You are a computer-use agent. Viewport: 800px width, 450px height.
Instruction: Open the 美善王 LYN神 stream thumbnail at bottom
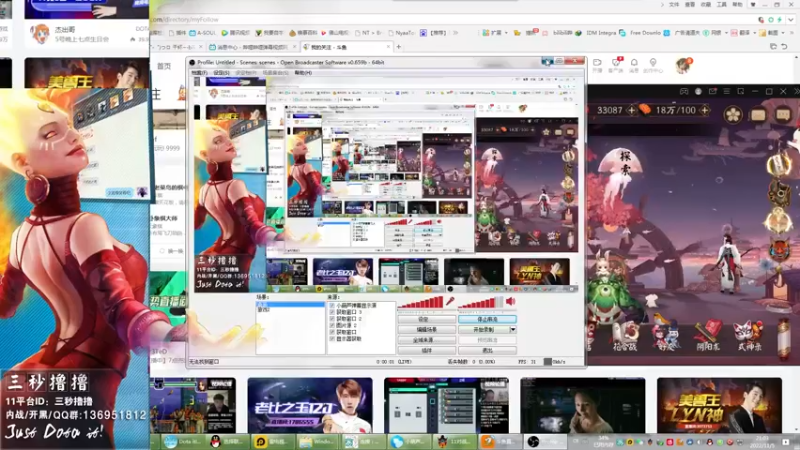(719, 406)
